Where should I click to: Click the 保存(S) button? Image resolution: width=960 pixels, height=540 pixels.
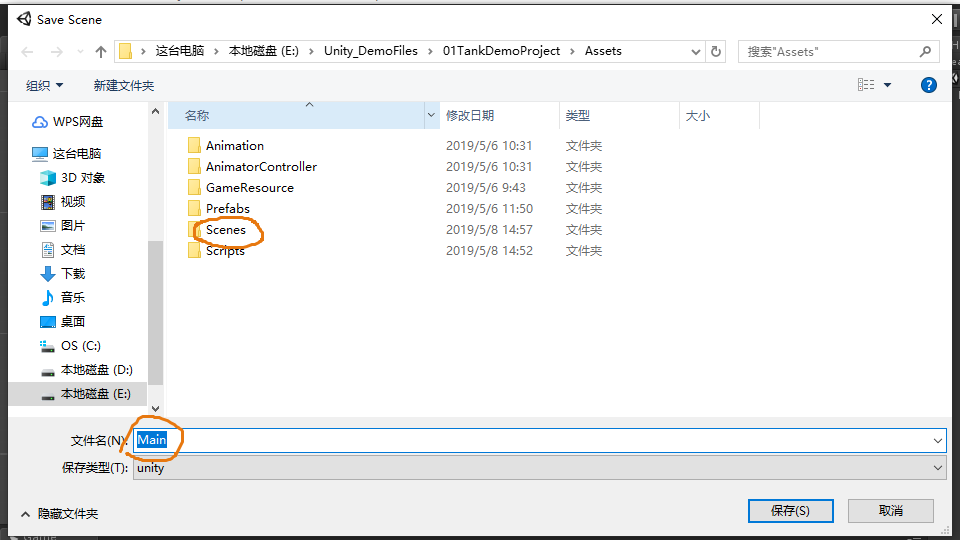point(790,511)
